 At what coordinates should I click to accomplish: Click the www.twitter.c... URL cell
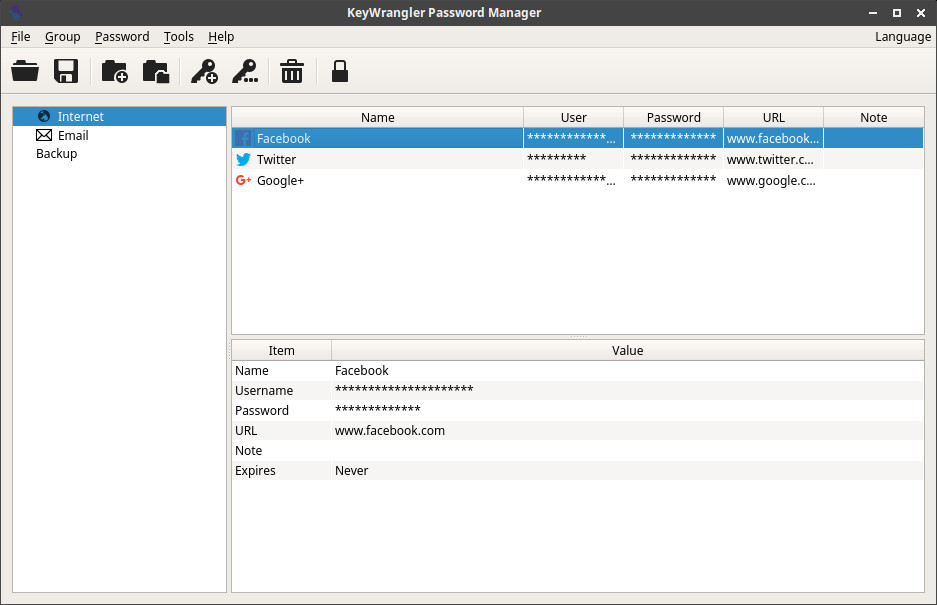pos(773,160)
